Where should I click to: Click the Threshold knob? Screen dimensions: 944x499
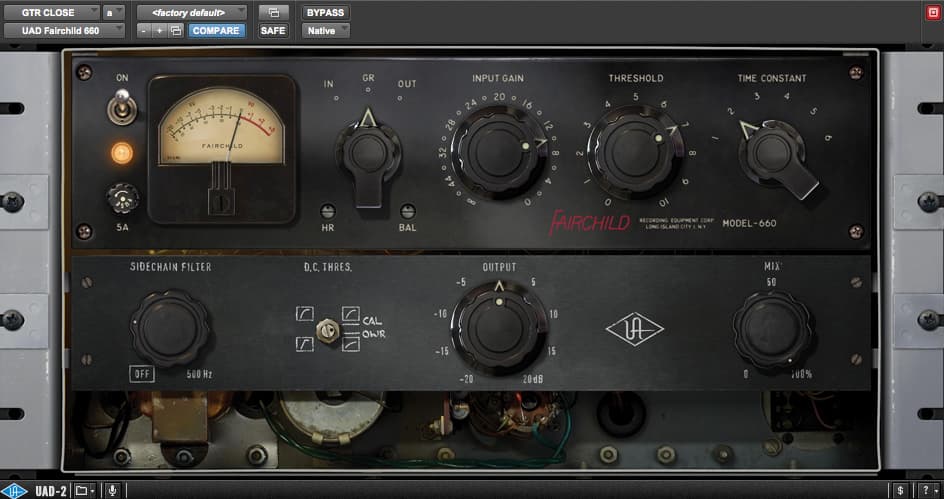[636, 152]
